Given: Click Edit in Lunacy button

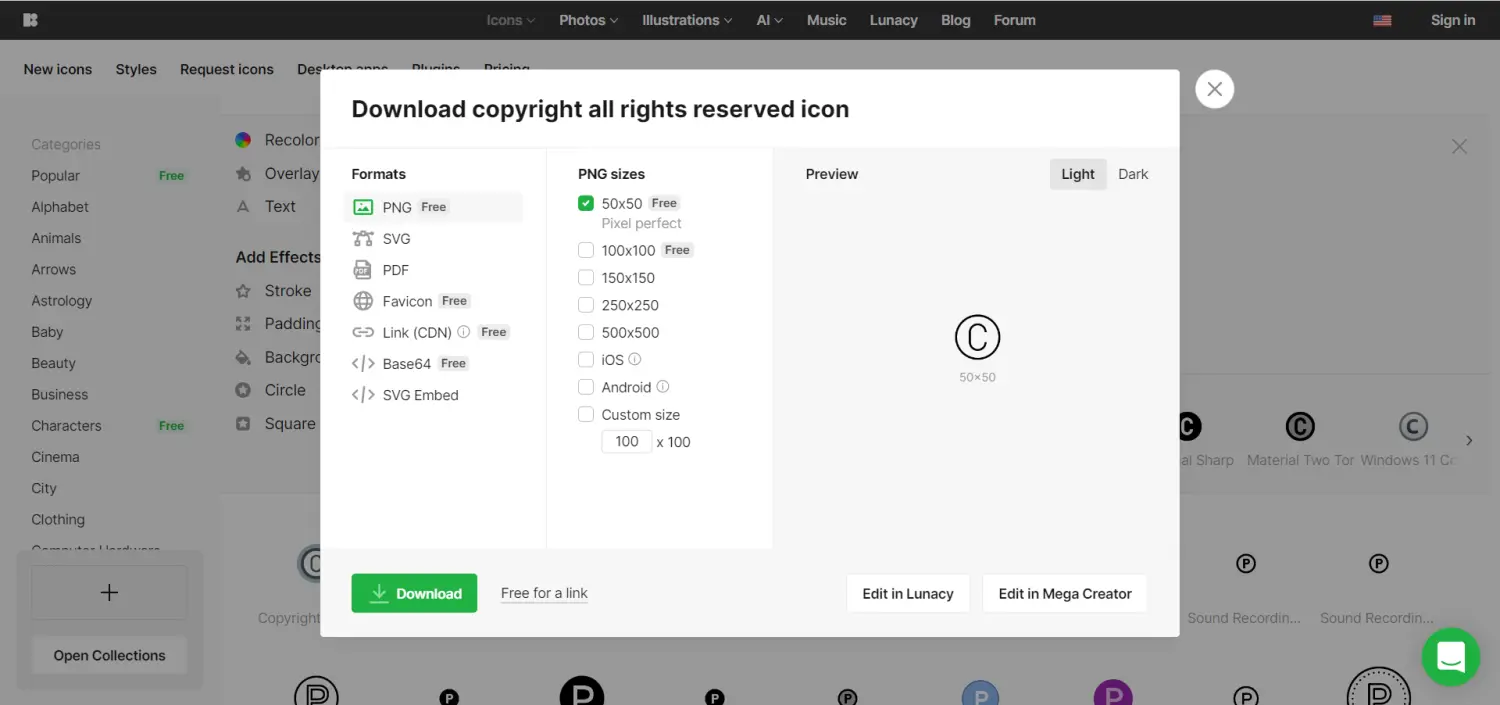Looking at the screenshot, I should [x=908, y=593].
